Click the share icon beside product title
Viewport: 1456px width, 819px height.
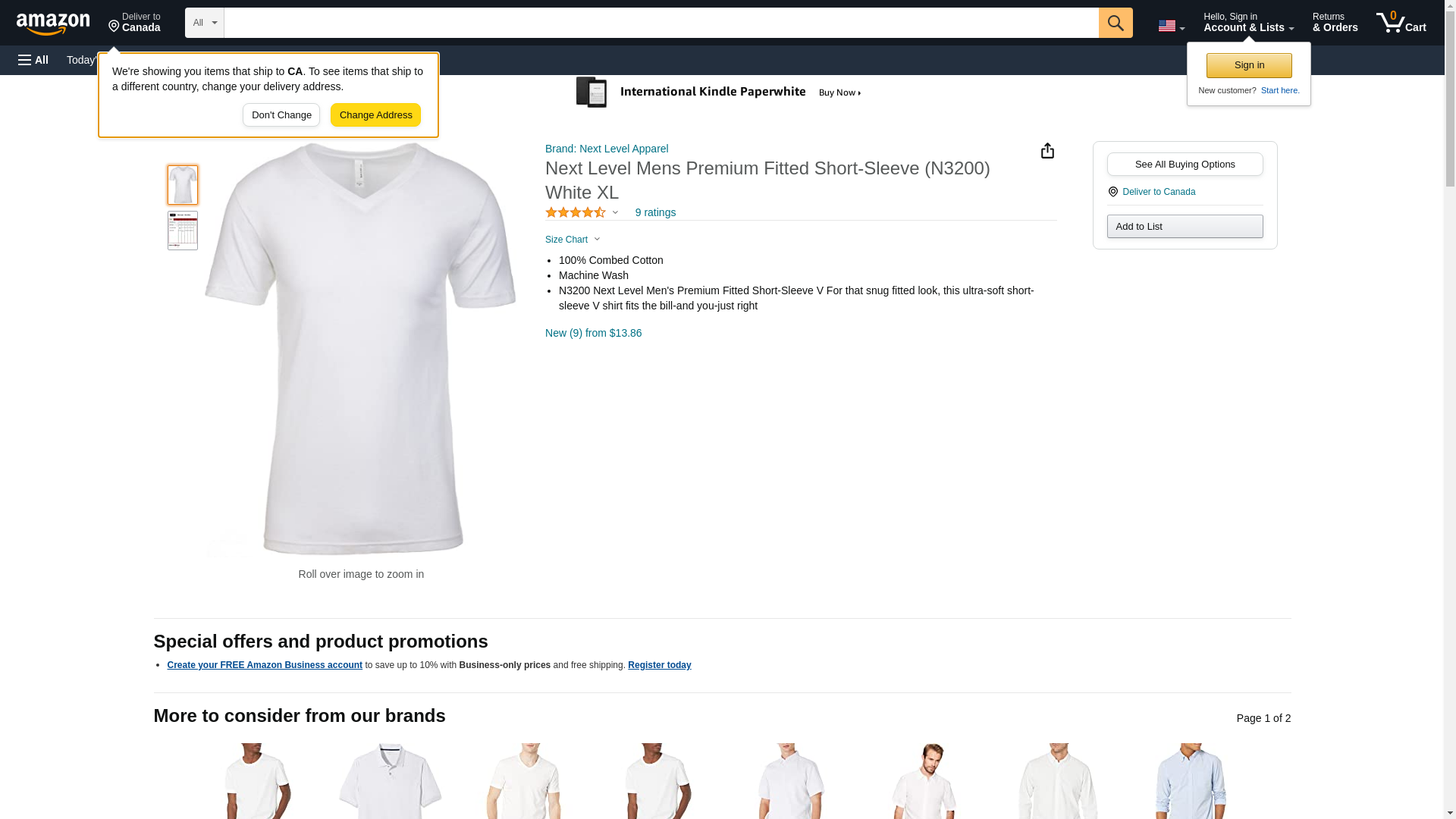pyautogui.click(x=1047, y=151)
